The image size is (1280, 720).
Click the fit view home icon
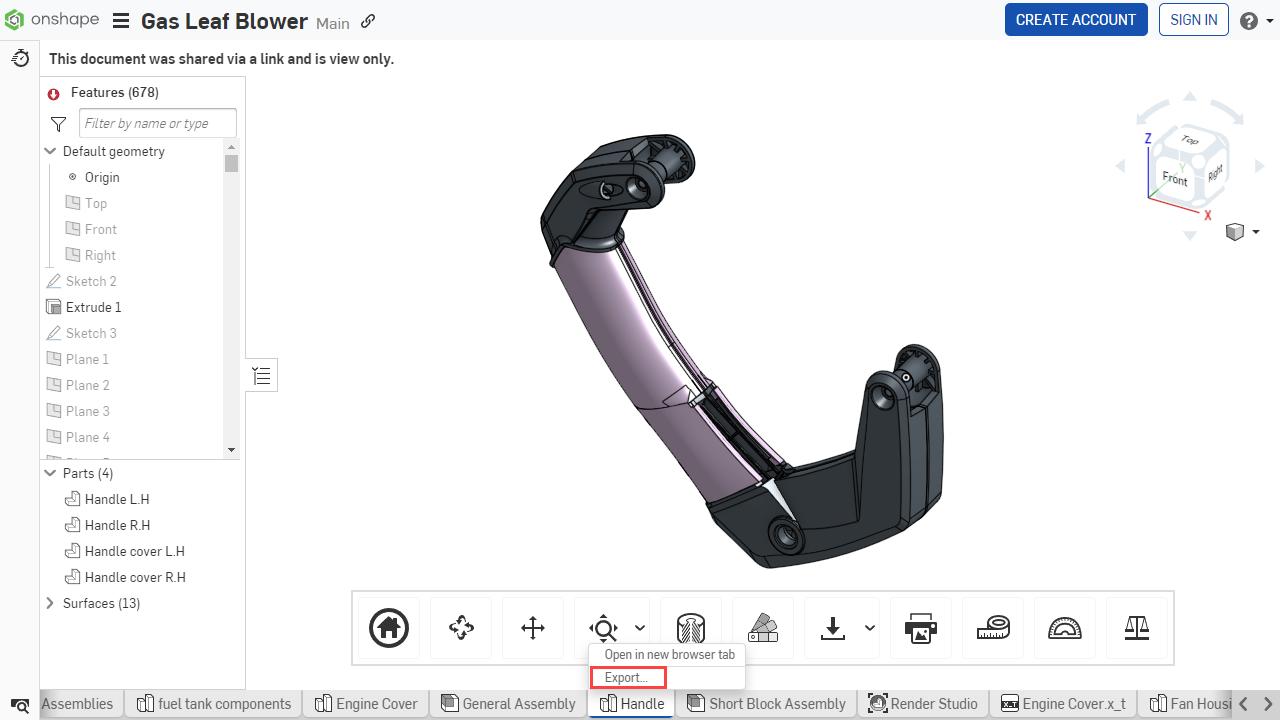[388, 628]
